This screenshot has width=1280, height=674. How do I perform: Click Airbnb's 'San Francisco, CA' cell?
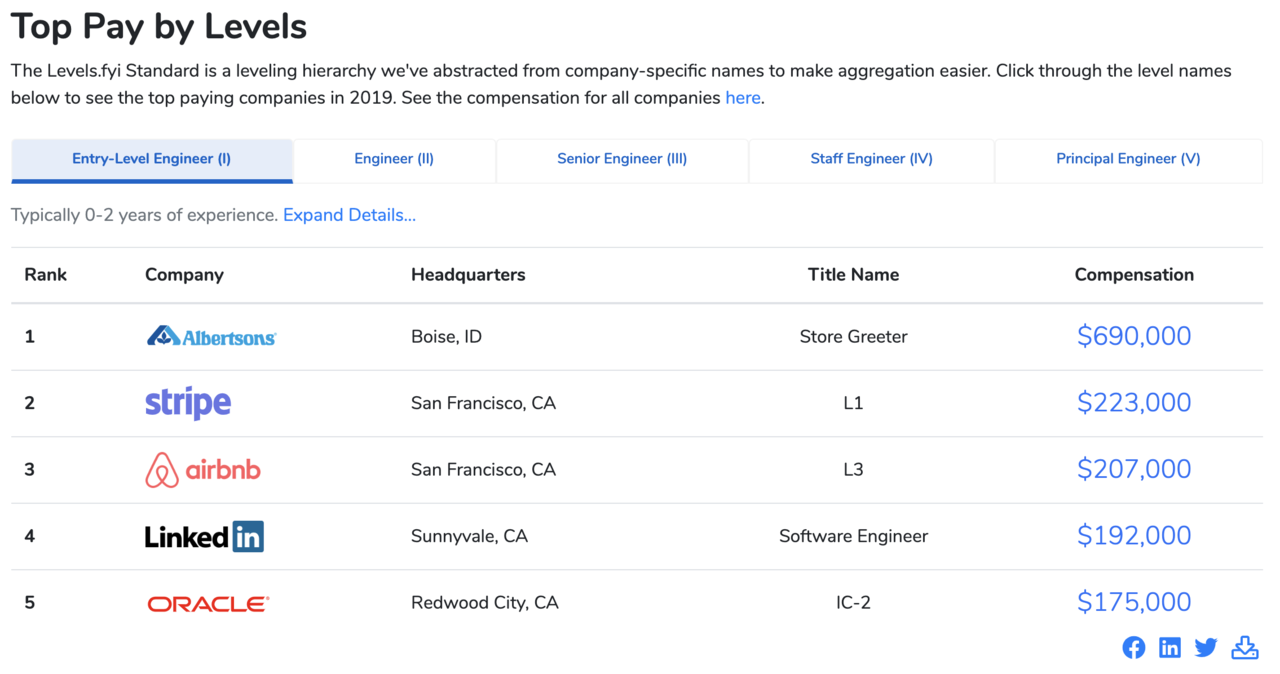[x=483, y=470]
